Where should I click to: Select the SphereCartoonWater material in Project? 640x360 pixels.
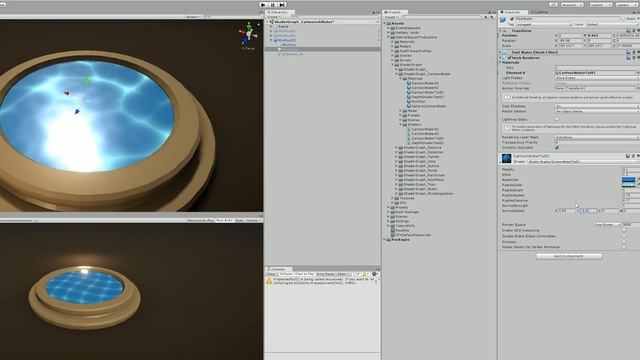tap(429, 106)
